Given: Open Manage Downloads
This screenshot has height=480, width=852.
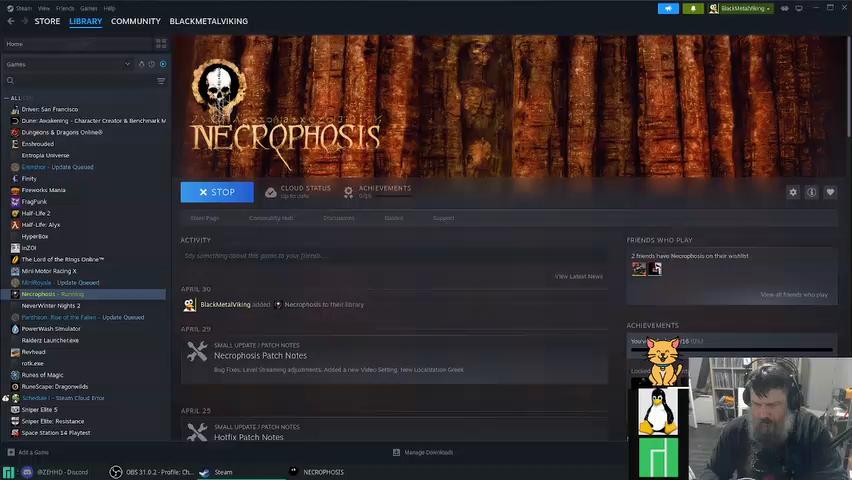Looking at the screenshot, I should point(423,452).
